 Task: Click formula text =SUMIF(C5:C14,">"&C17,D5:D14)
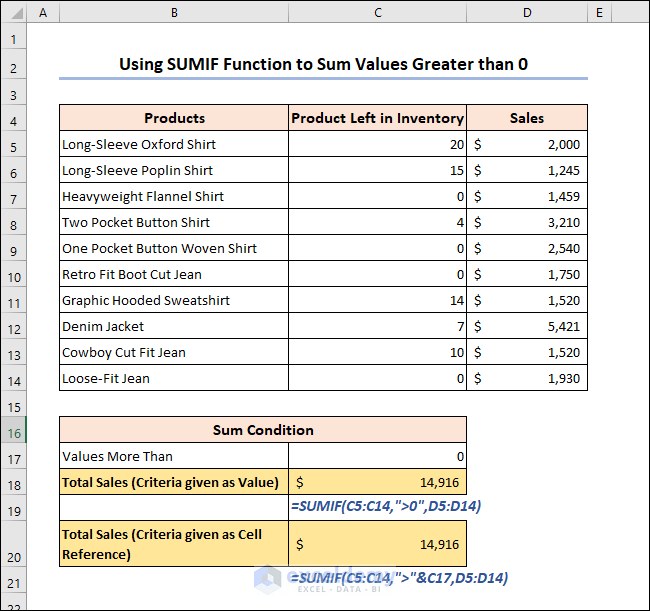399,578
